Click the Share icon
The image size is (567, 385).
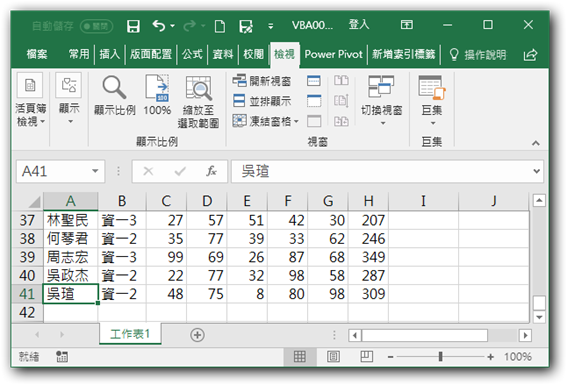tap(530, 55)
